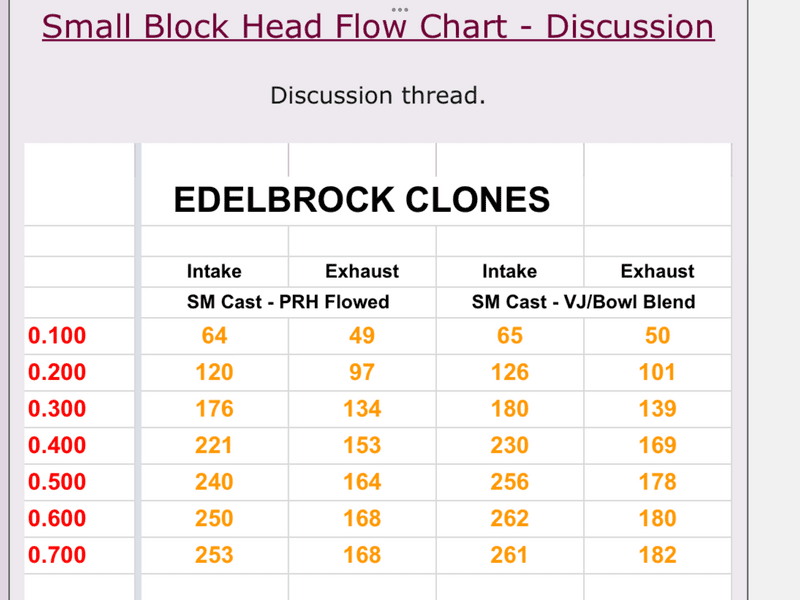
Task: Click the first Intake column header
Action: tap(214, 271)
